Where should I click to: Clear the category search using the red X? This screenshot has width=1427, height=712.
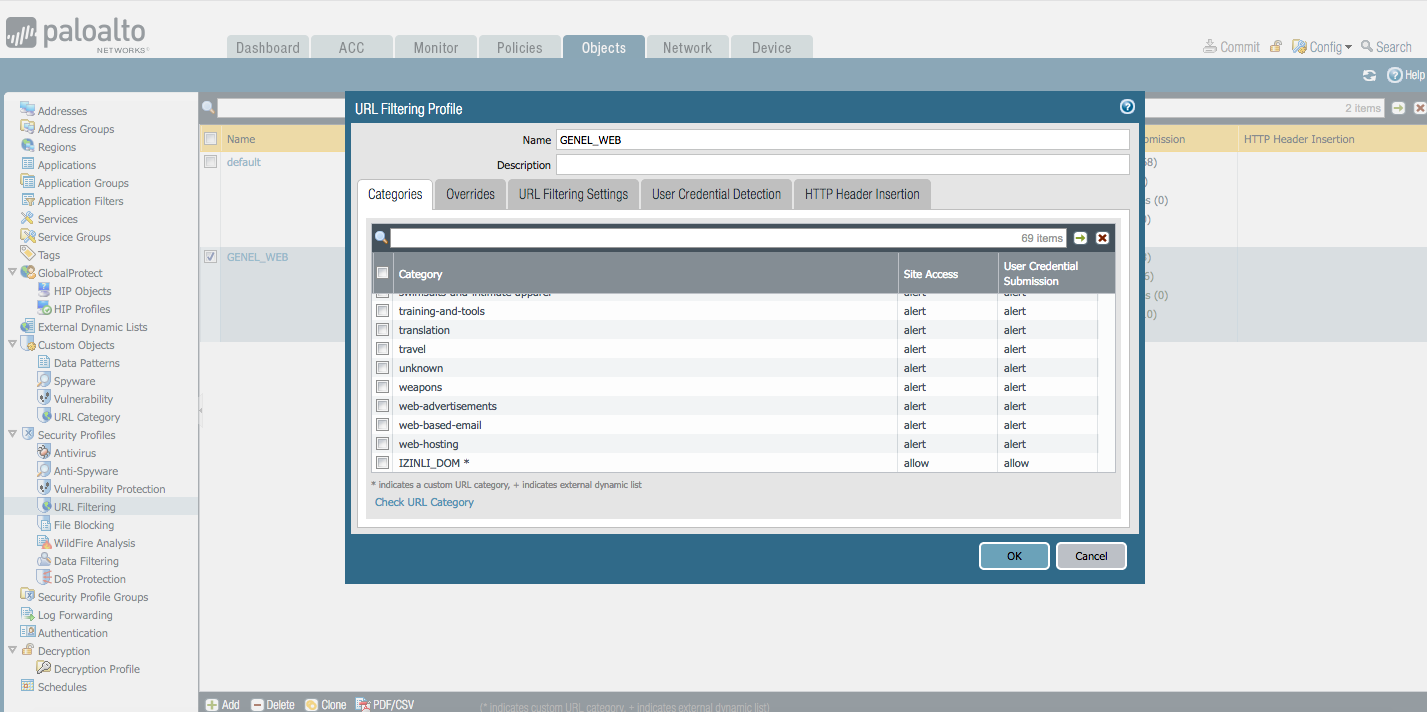tap(1102, 238)
